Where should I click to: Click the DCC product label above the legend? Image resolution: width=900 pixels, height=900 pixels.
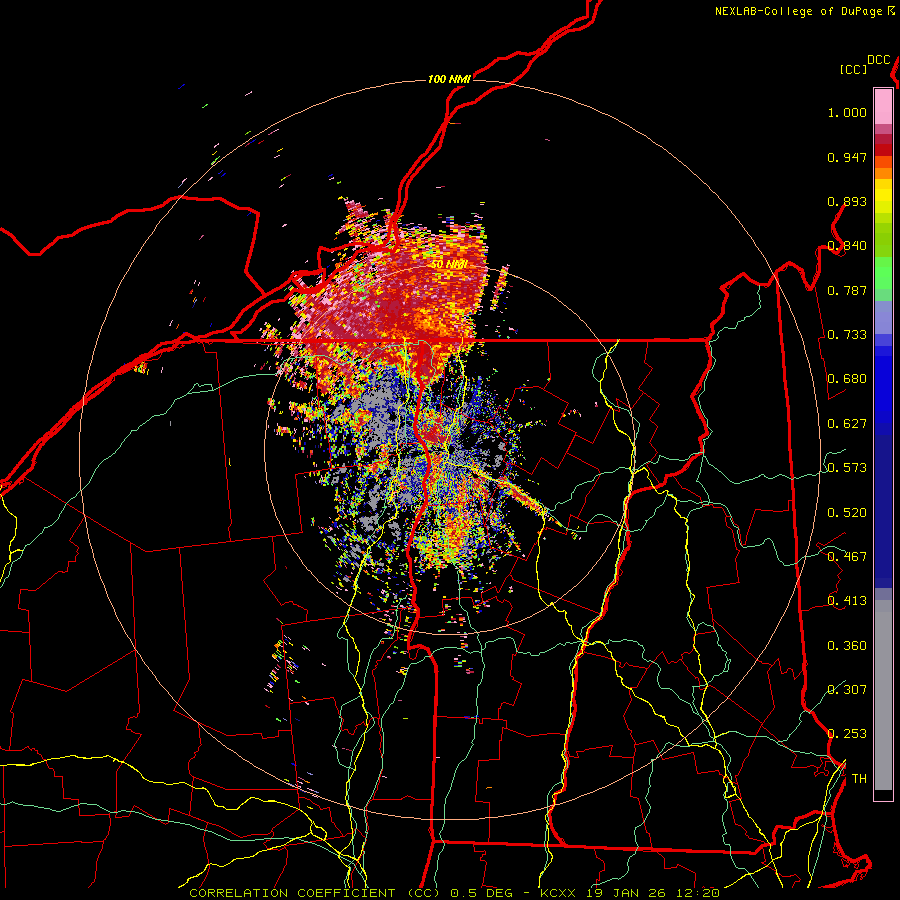[878, 60]
